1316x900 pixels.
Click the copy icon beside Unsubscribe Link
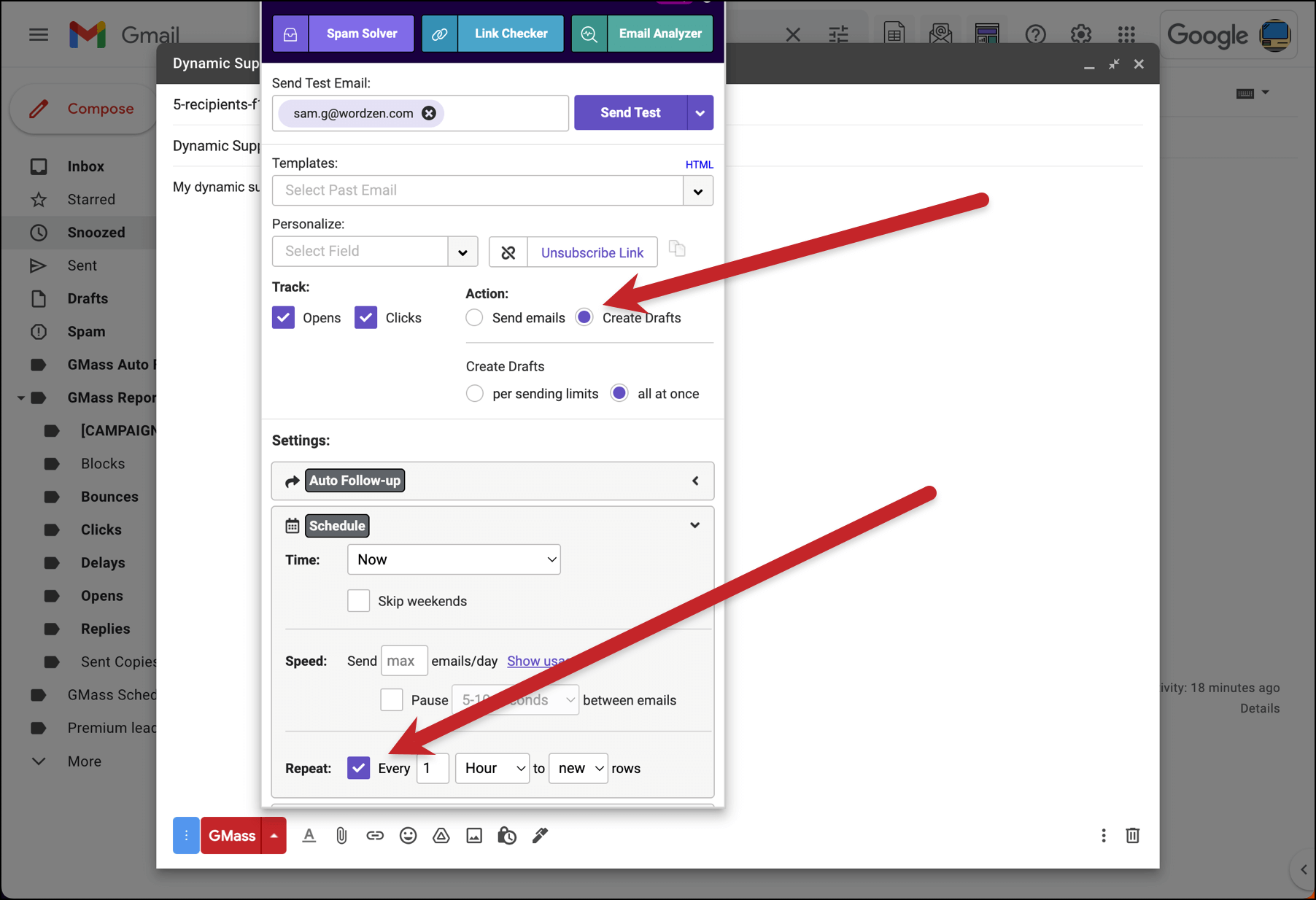(677, 249)
